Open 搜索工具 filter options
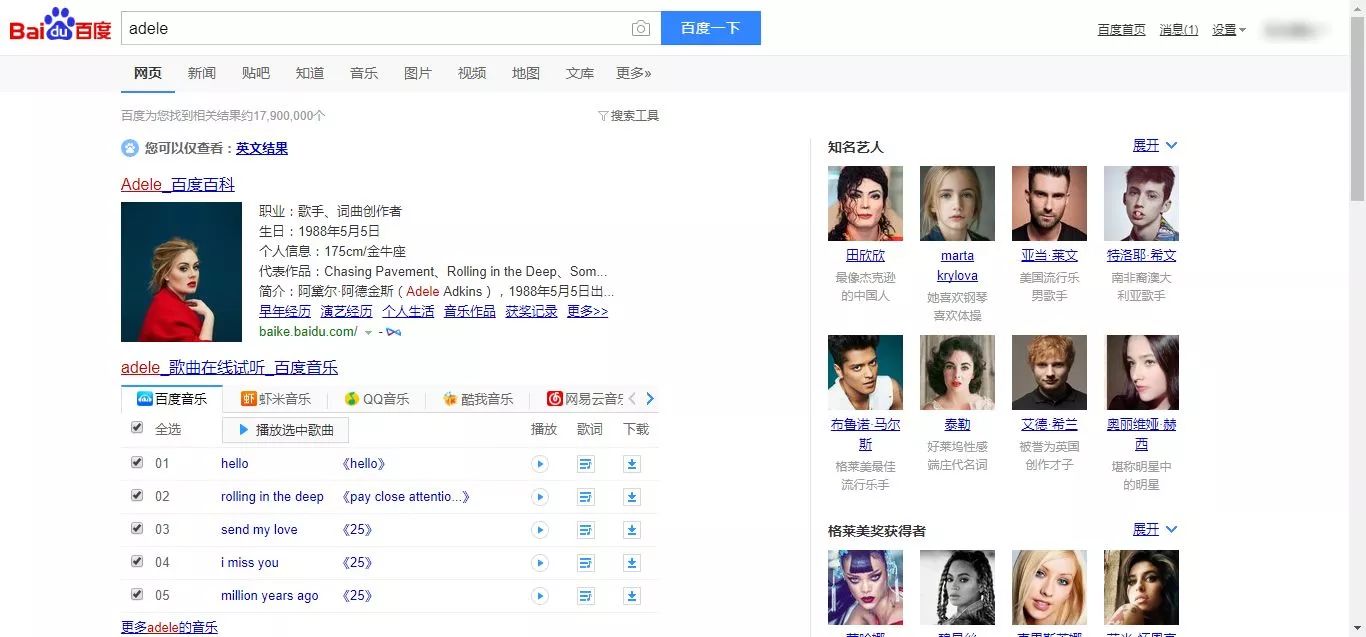The image size is (1366, 637). [629, 116]
